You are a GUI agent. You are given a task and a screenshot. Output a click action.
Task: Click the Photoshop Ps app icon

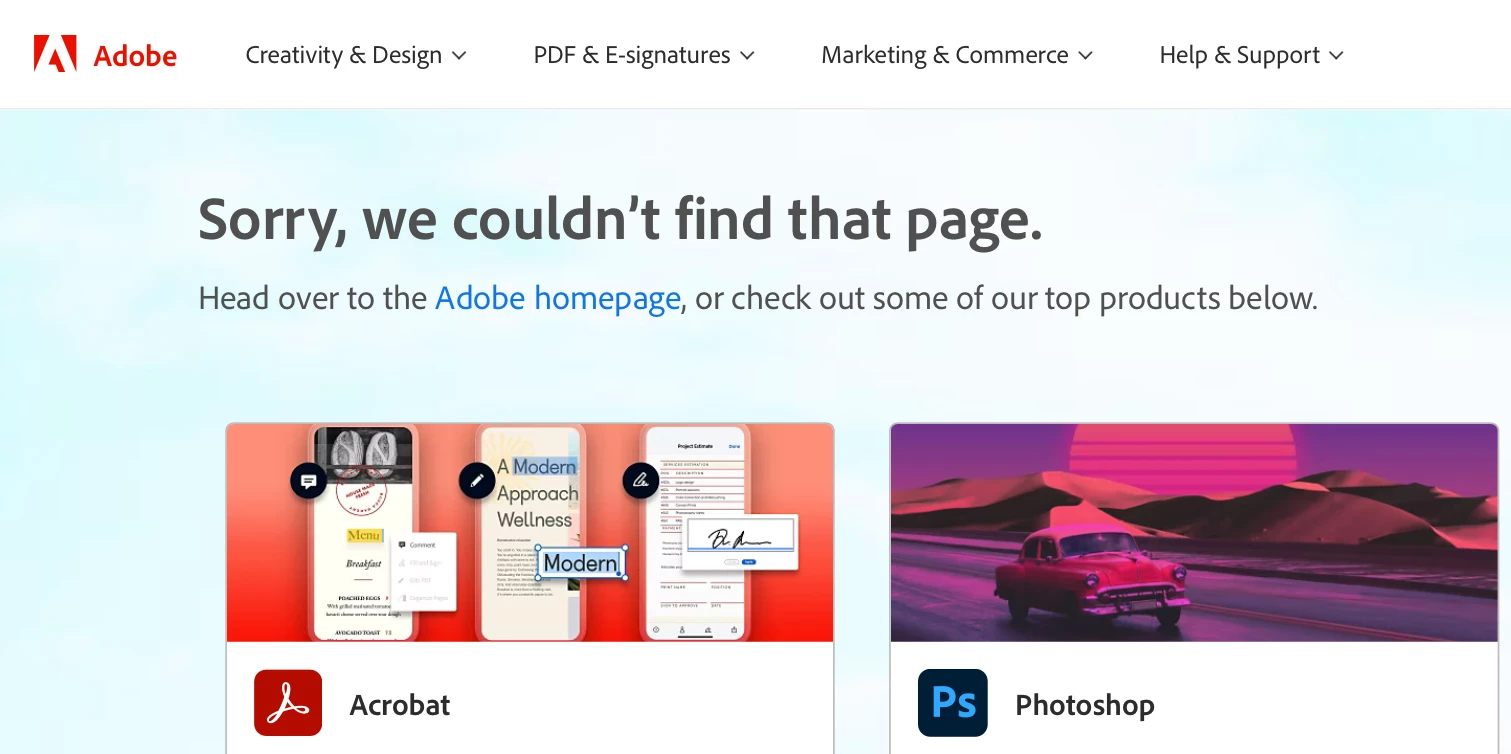[953, 703]
